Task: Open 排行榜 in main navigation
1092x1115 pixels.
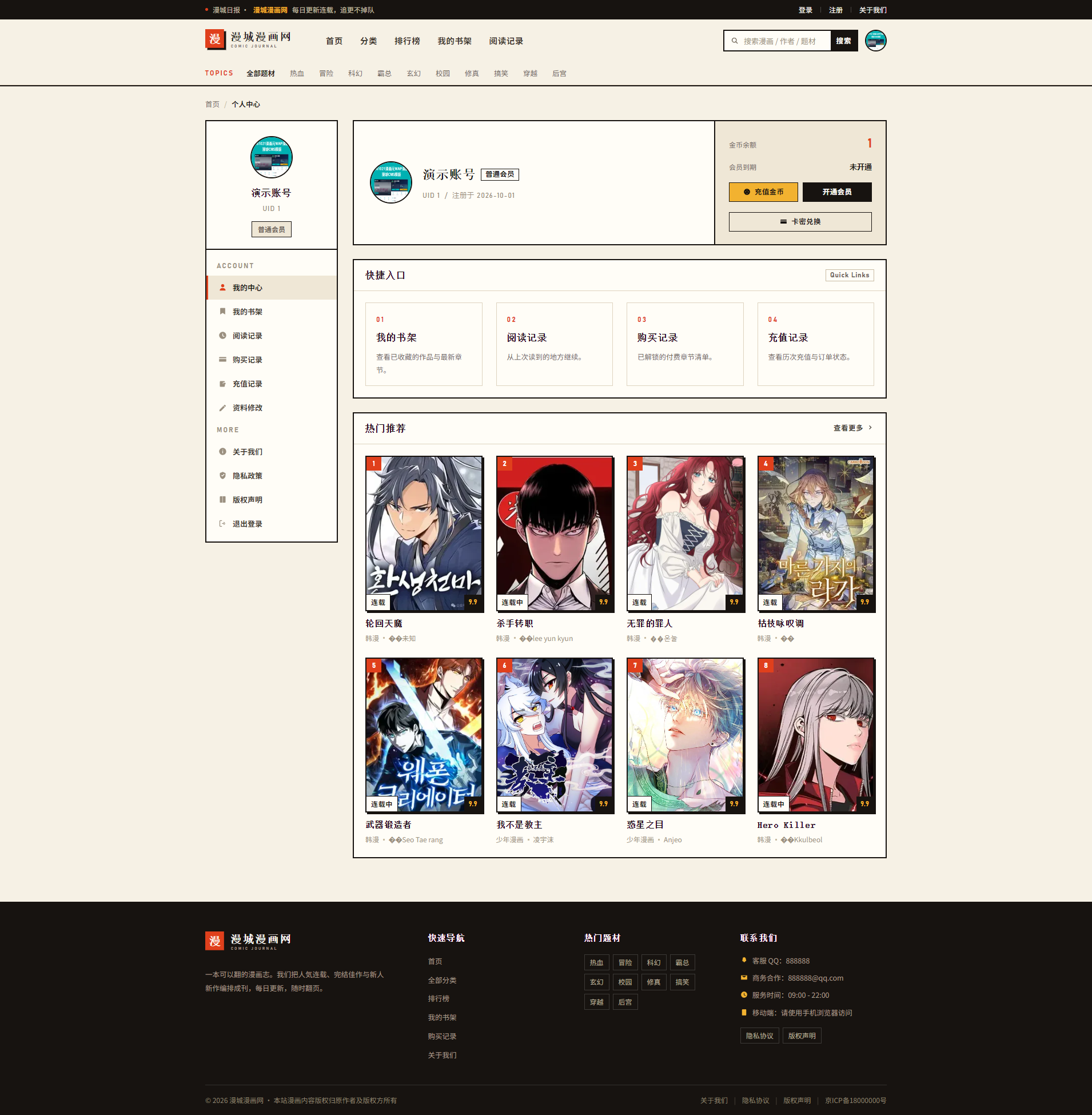Action: (407, 41)
